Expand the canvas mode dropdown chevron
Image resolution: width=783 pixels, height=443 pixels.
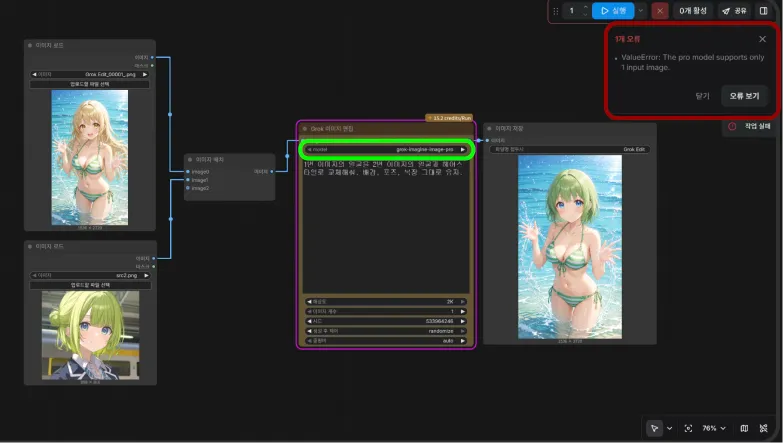(669, 428)
